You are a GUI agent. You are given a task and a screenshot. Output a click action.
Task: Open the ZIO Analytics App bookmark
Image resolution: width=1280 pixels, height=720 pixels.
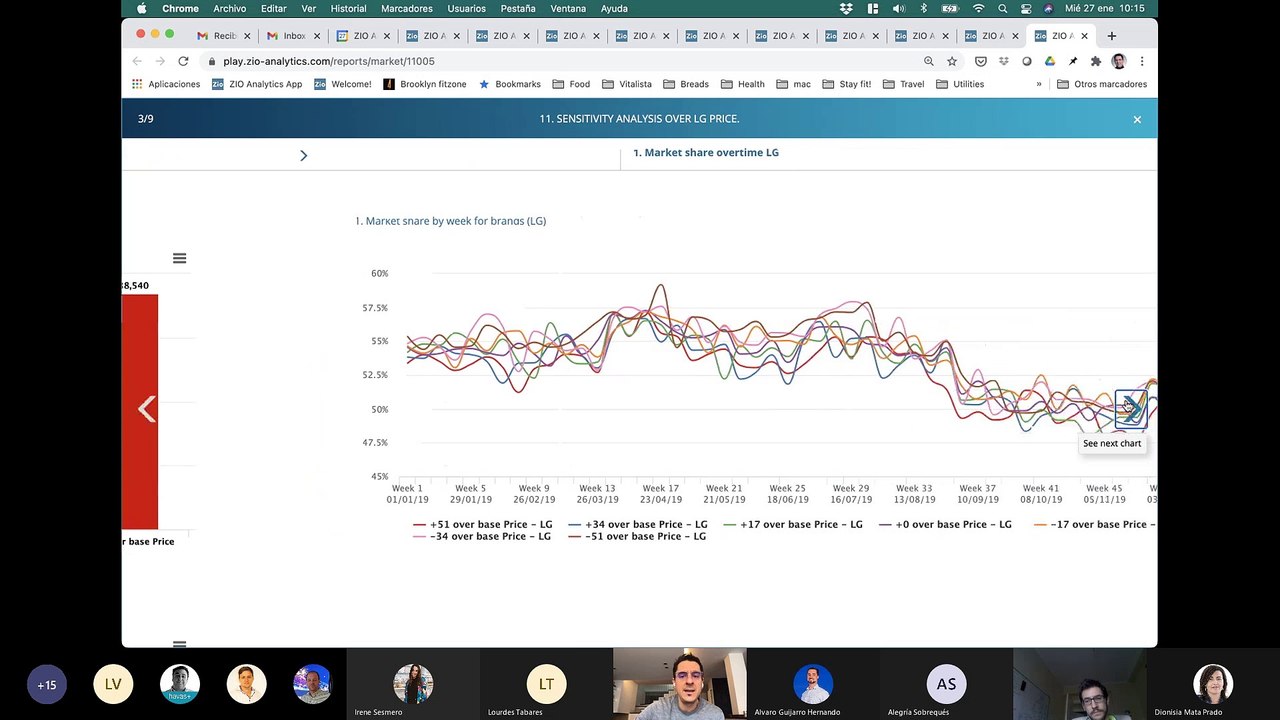click(x=257, y=84)
